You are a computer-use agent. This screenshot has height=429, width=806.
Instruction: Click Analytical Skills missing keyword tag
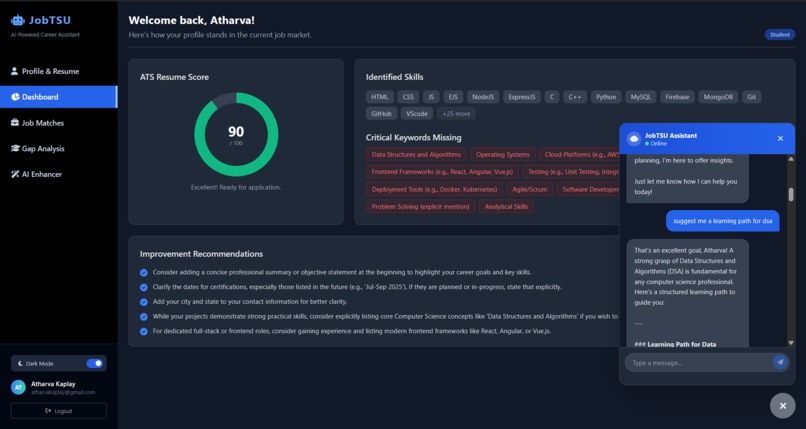[506, 207]
